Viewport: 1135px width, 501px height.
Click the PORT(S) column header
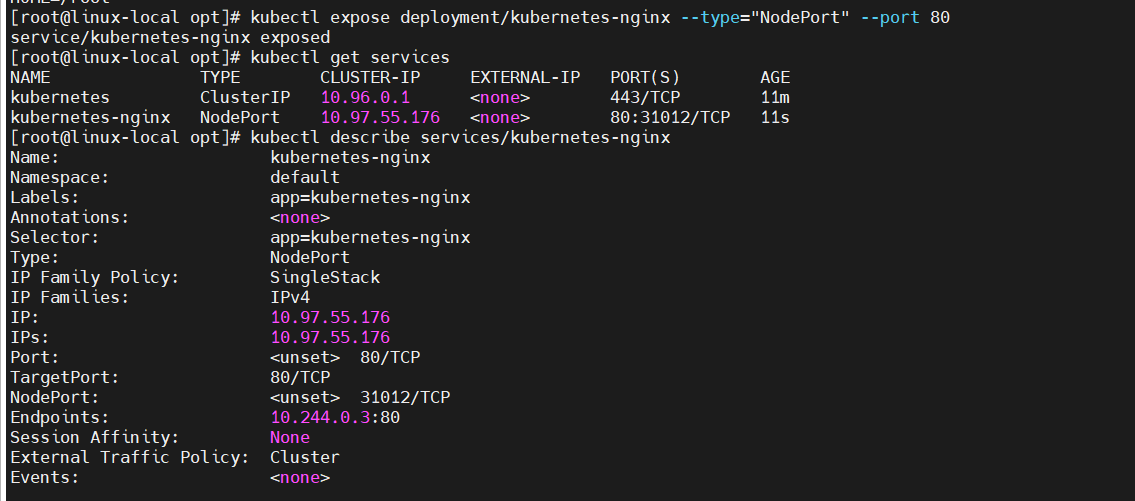pyautogui.click(x=645, y=77)
